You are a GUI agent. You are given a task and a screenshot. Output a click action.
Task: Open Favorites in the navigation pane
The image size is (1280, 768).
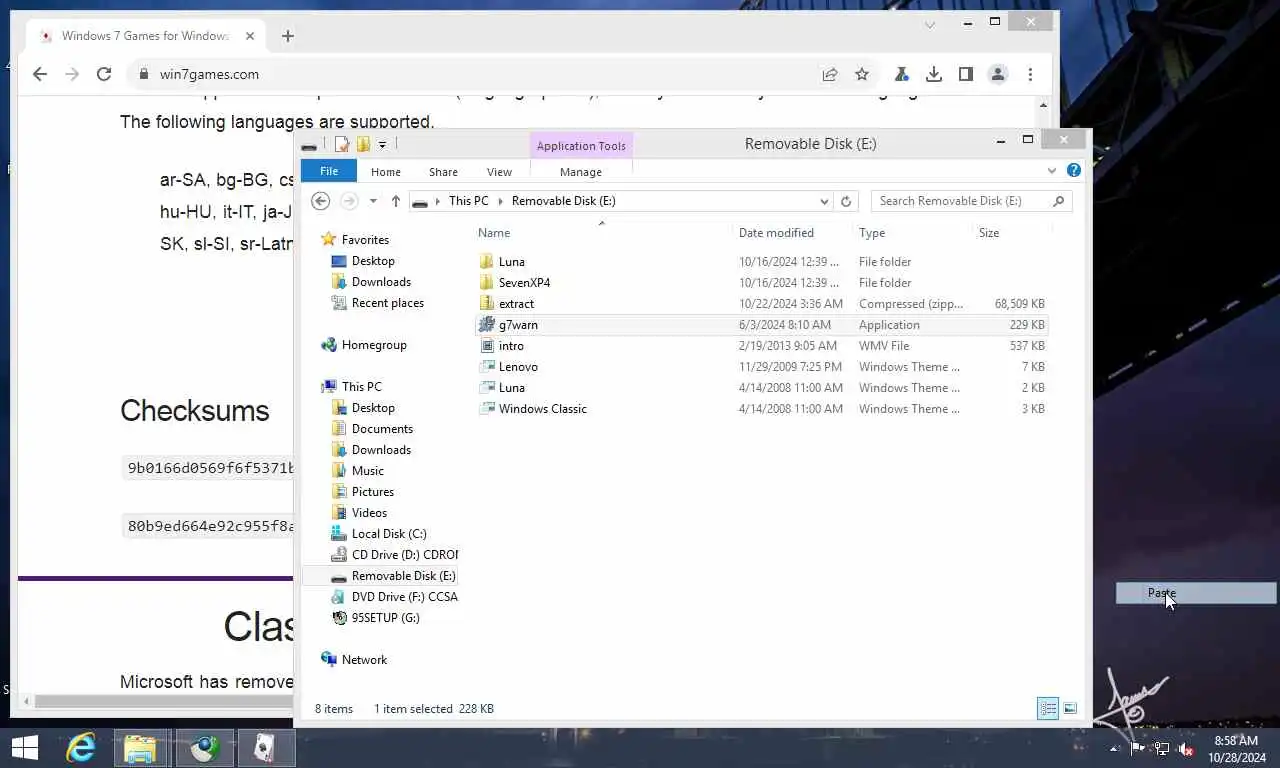pyautogui.click(x=365, y=240)
